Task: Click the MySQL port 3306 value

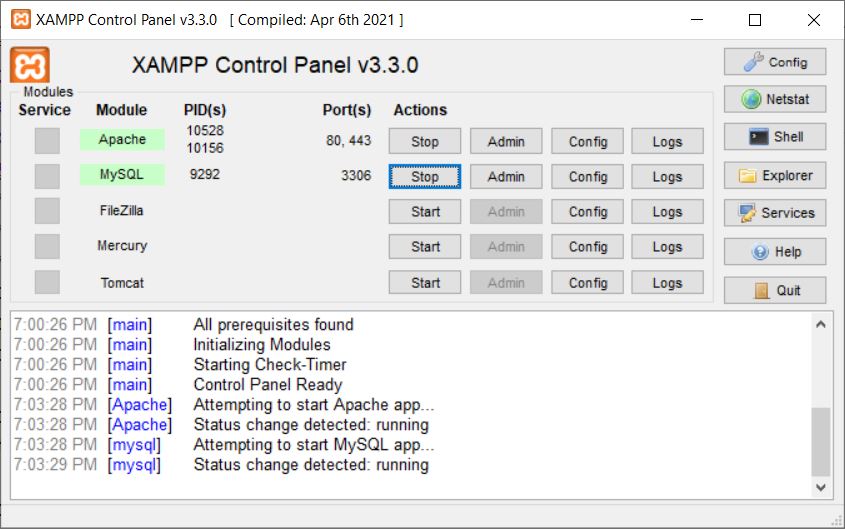Action: (356, 176)
